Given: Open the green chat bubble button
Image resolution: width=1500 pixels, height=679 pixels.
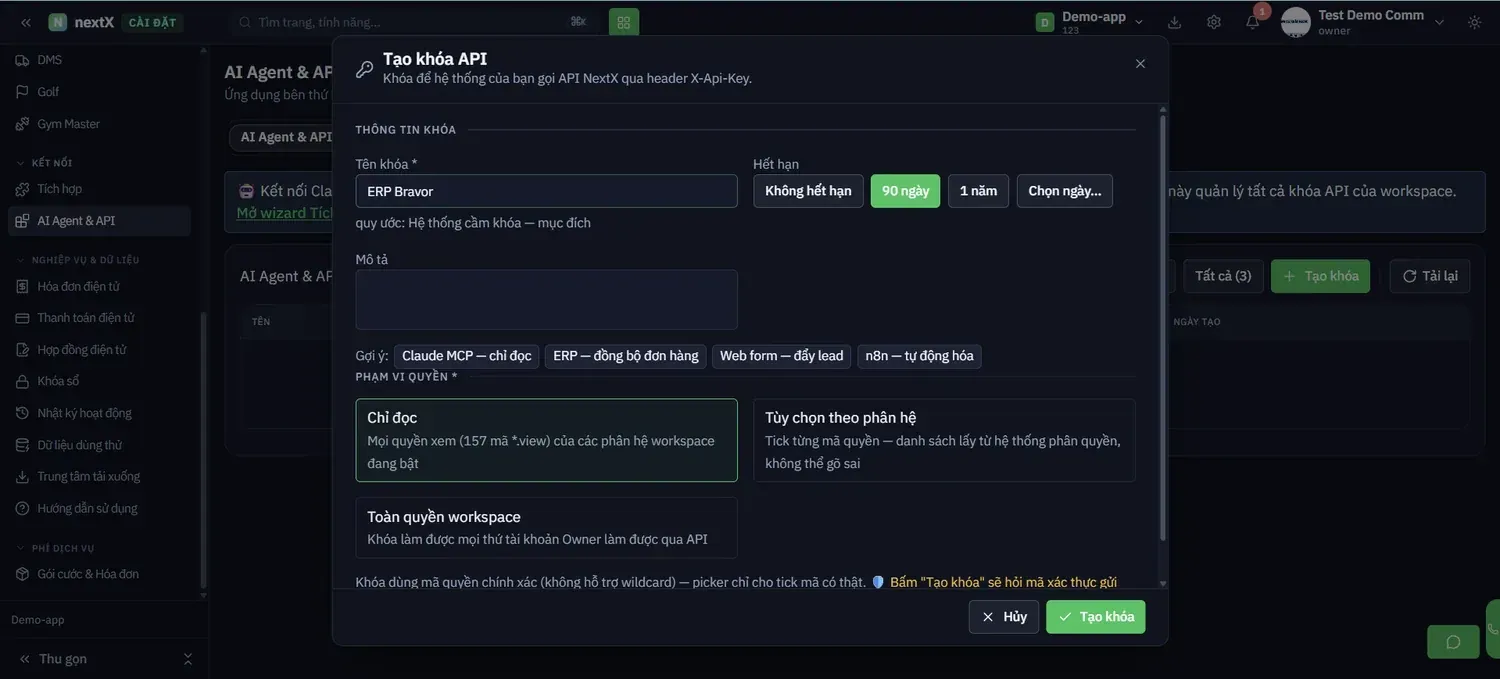Looking at the screenshot, I should 1453,642.
